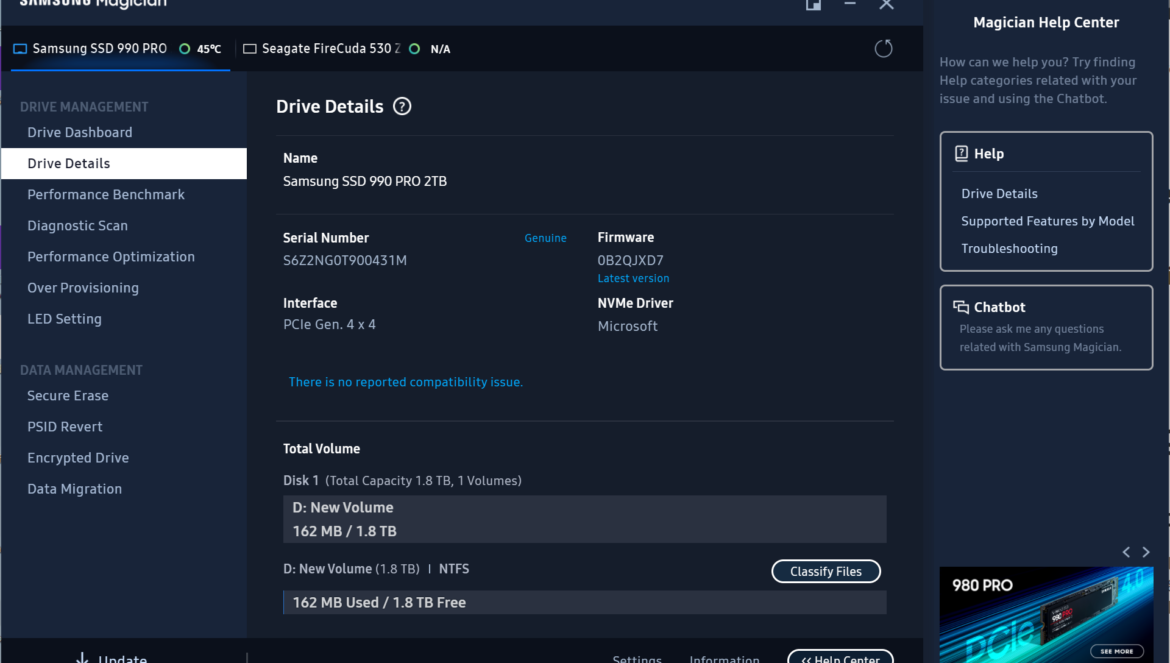Click the Samsung SSD 990 PRO drive icon

point(20,48)
